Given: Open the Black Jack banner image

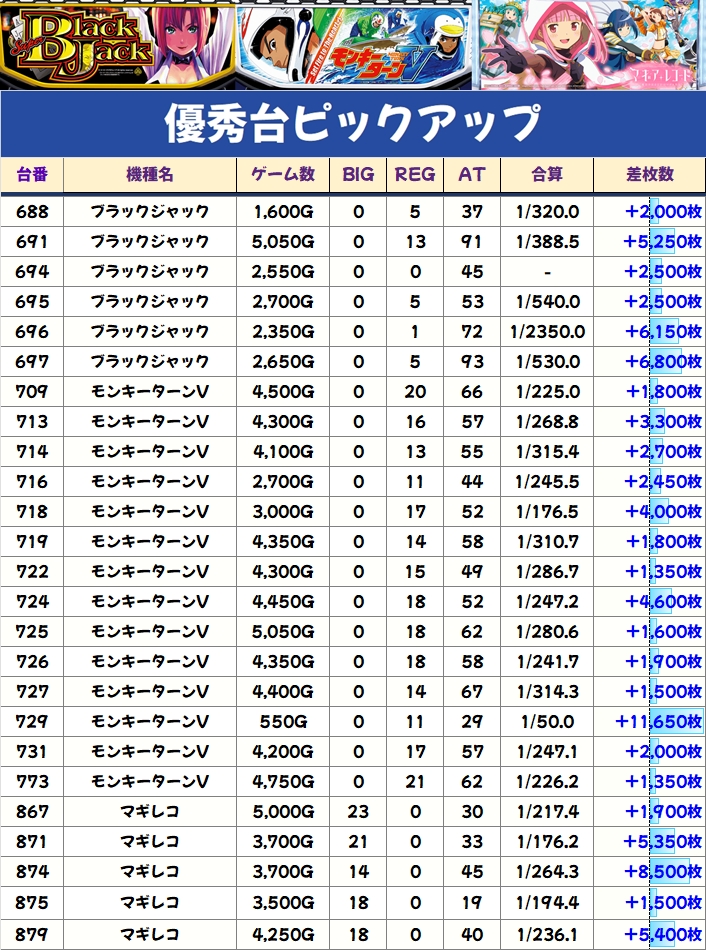Looking at the screenshot, I should [x=118, y=44].
